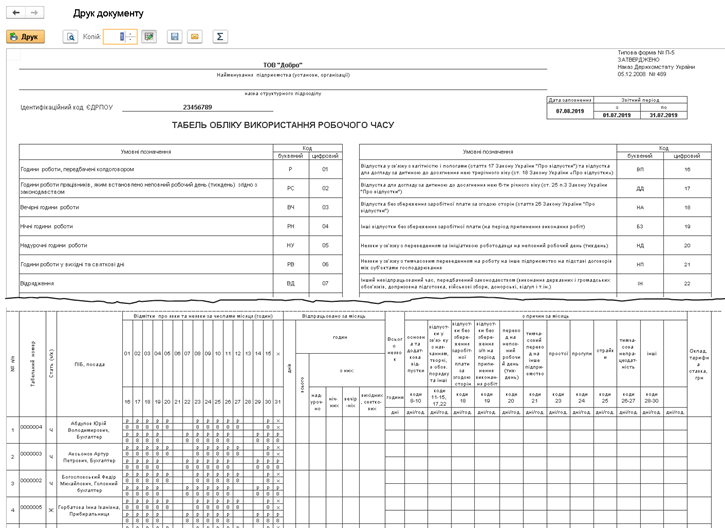The image size is (725, 528).
Task: Select the period start date 01.07.2019
Action: [x=617, y=115]
